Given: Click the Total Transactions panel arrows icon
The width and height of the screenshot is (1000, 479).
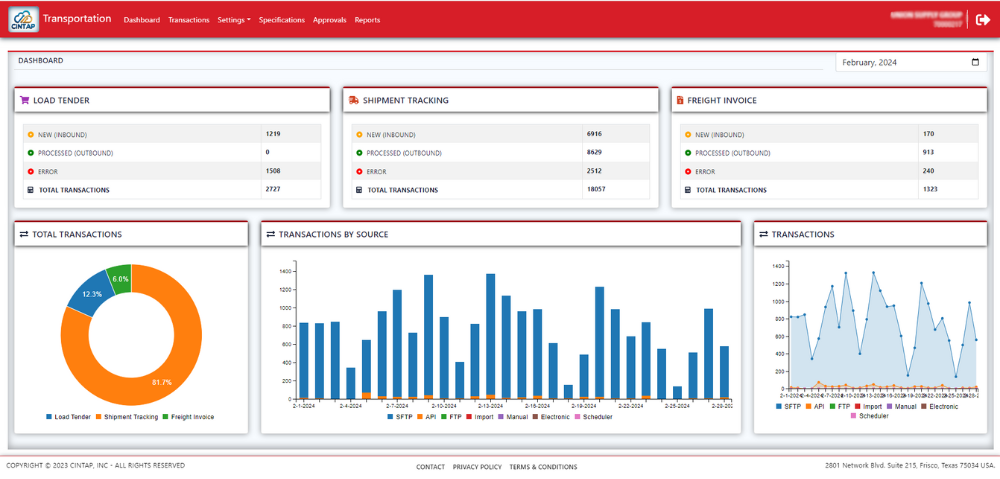Looking at the screenshot, I should click(24, 234).
